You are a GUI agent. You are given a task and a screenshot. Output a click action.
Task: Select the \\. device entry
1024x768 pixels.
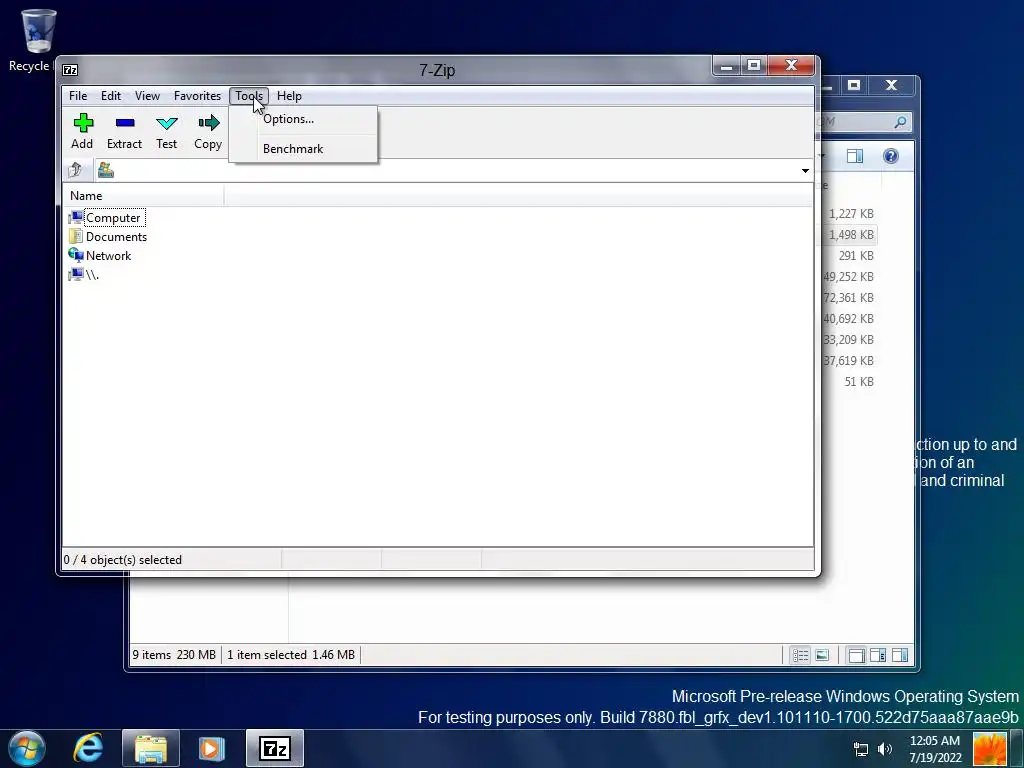point(84,274)
